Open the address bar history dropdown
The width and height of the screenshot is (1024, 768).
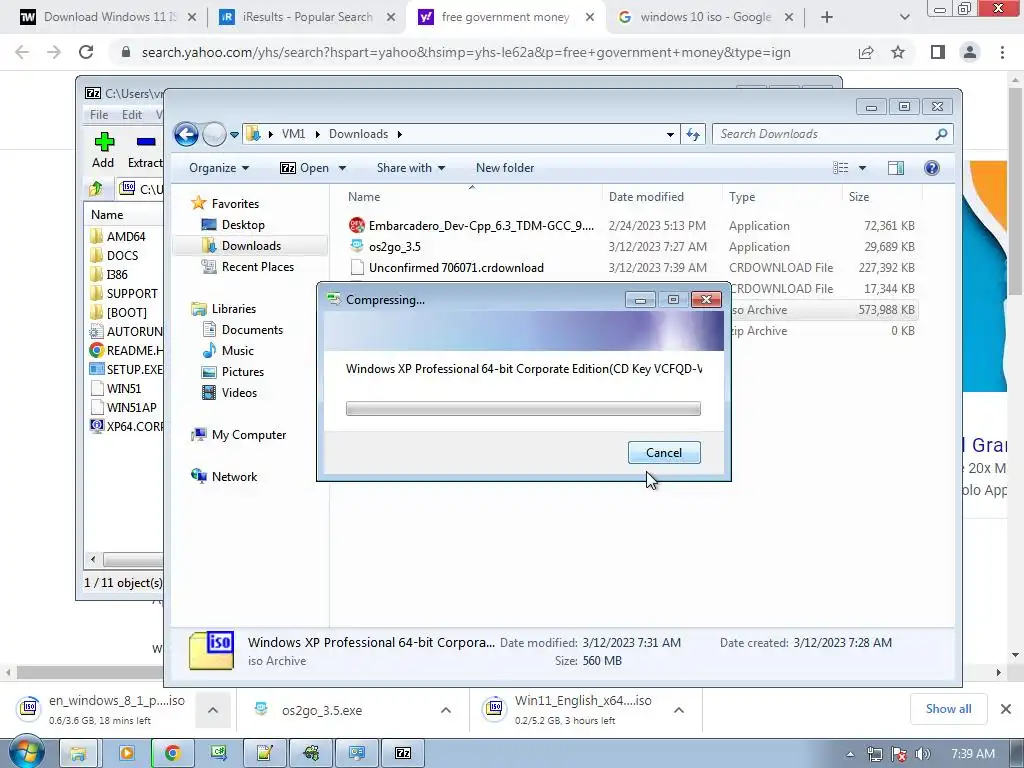[x=670, y=135]
